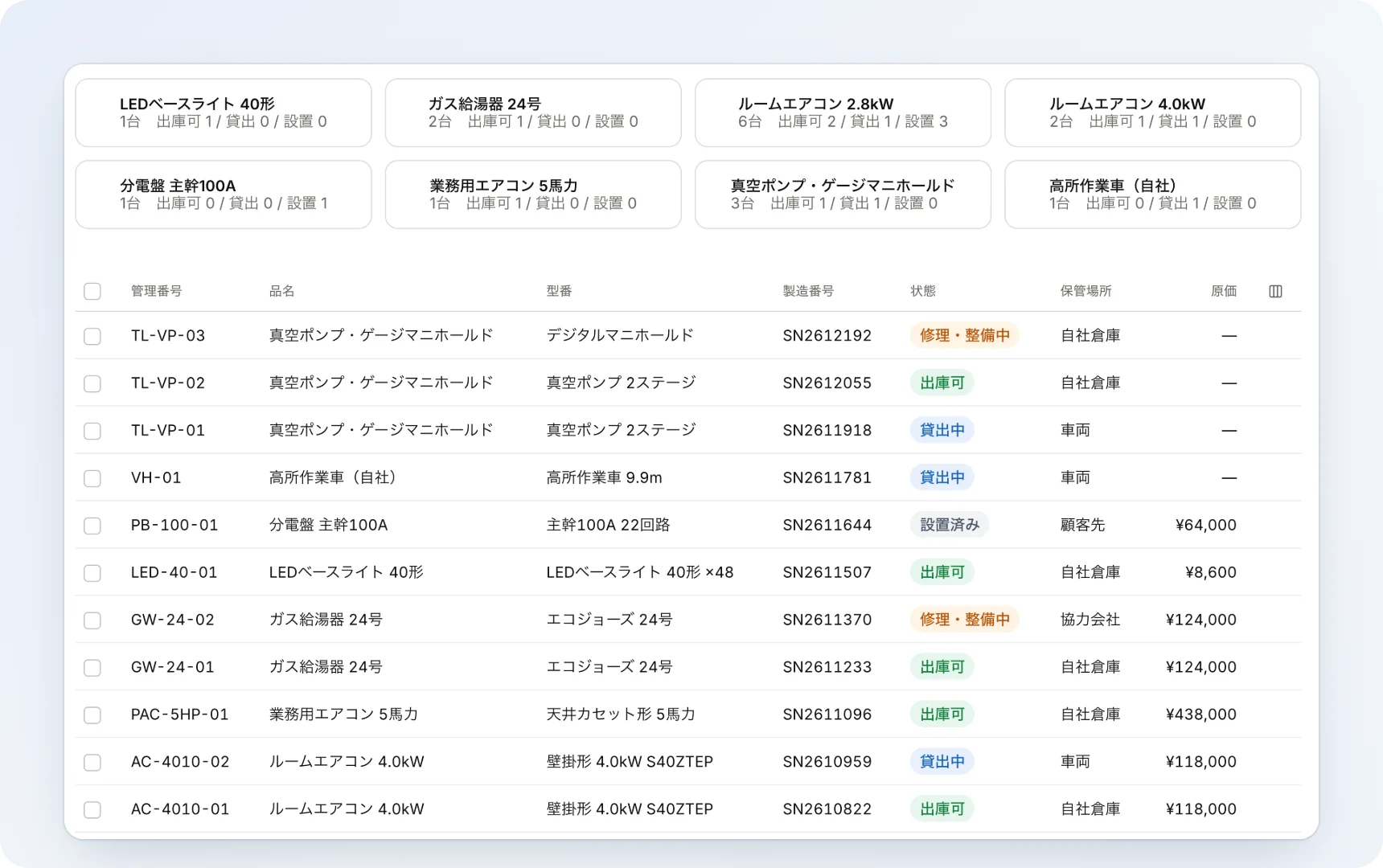This screenshot has height=868, width=1383.
Task: Open the 真空ポンプ・ゲージマニホールド summary card
Action: [x=843, y=194]
